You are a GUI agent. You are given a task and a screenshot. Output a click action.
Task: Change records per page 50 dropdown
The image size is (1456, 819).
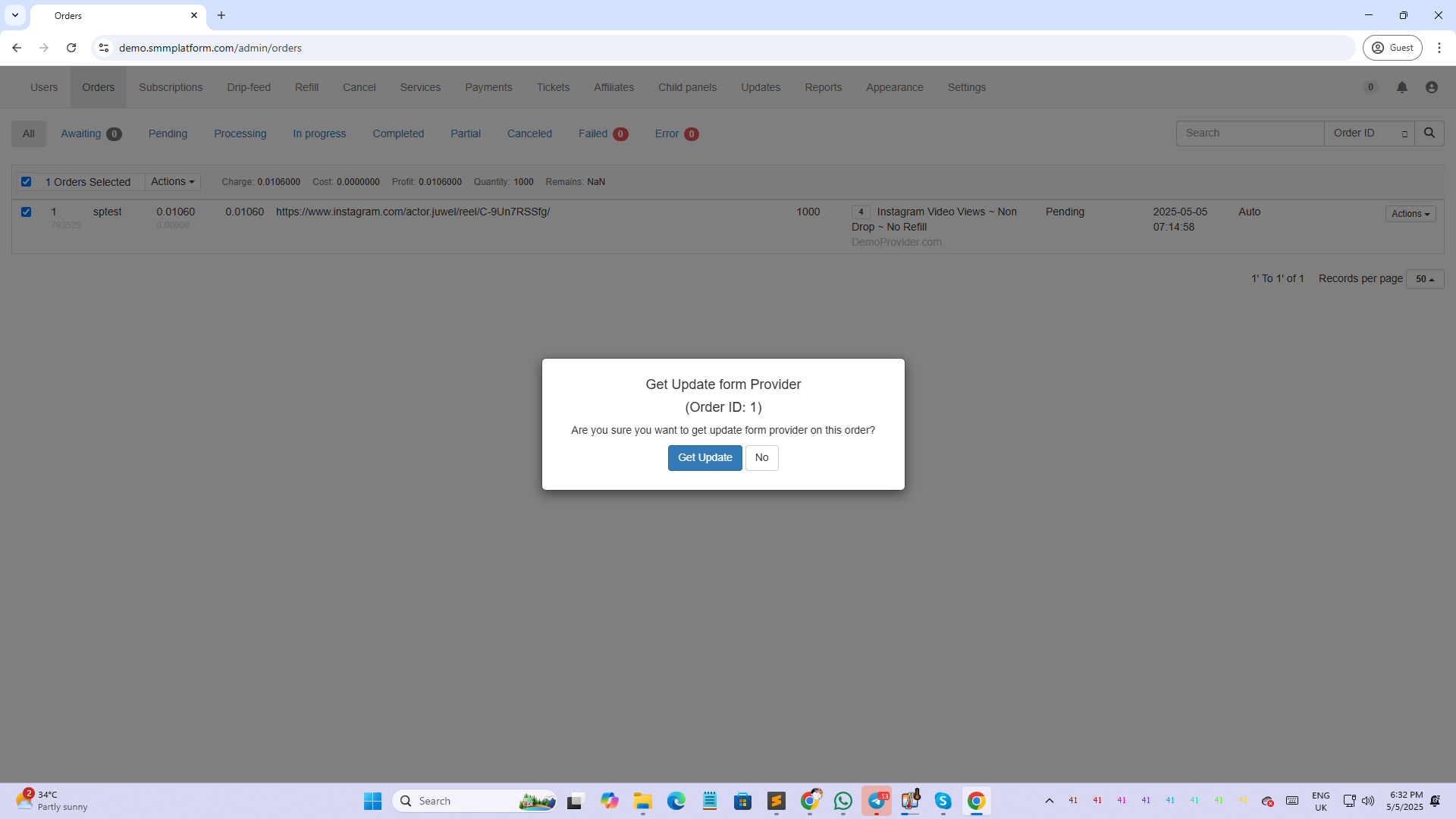click(1424, 279)
